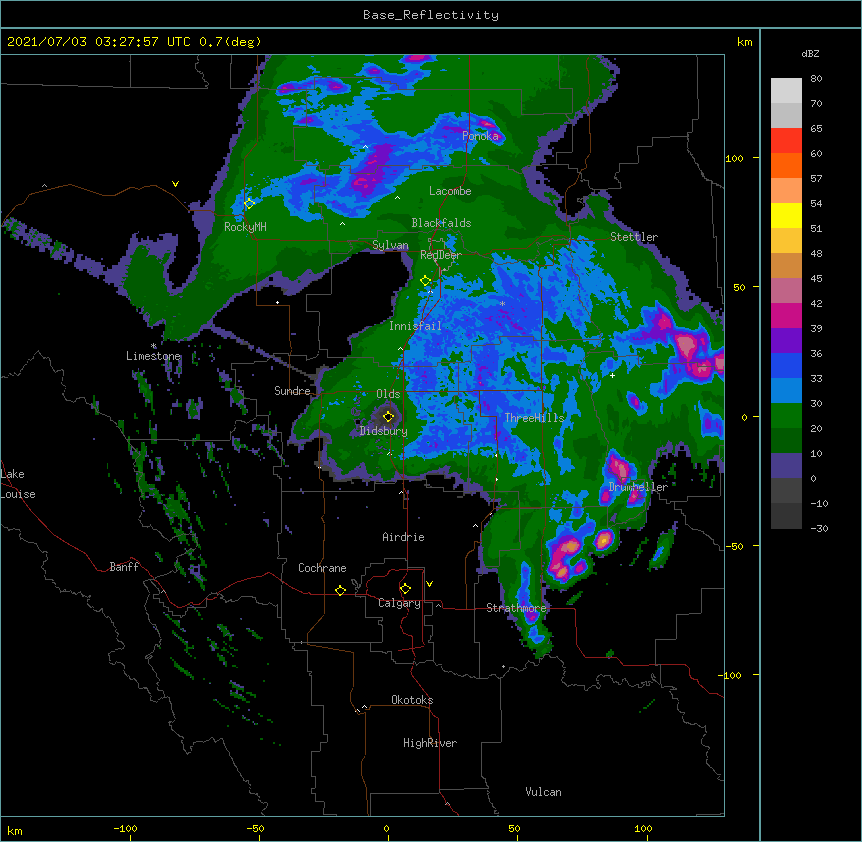Click the Didsbury city label
The width and height of the screenshot is (862, 842).
(x=384, y=431)
